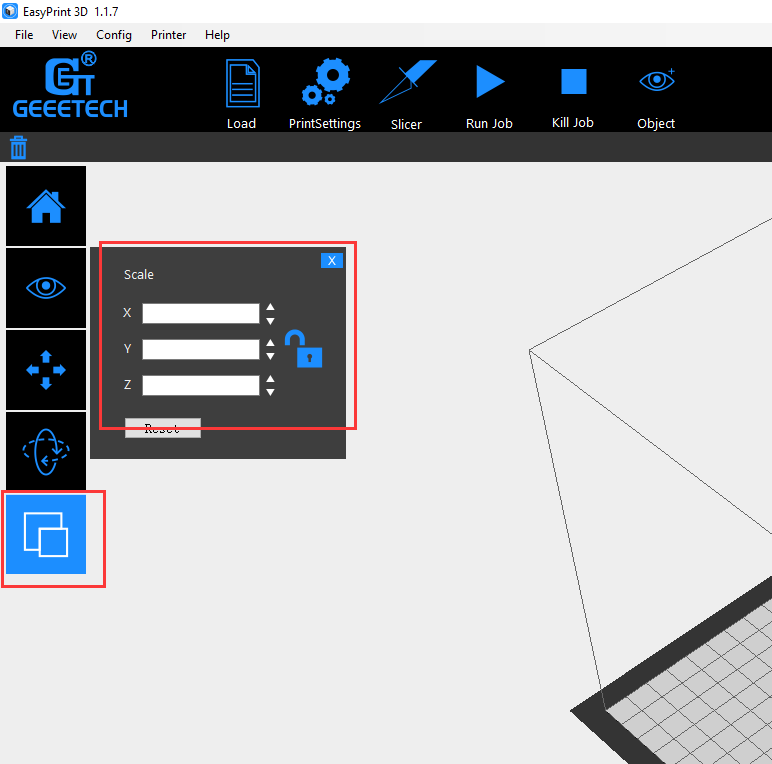Open the File menu
This screenshot has height=764, width=772.
(x=24, y=35)
